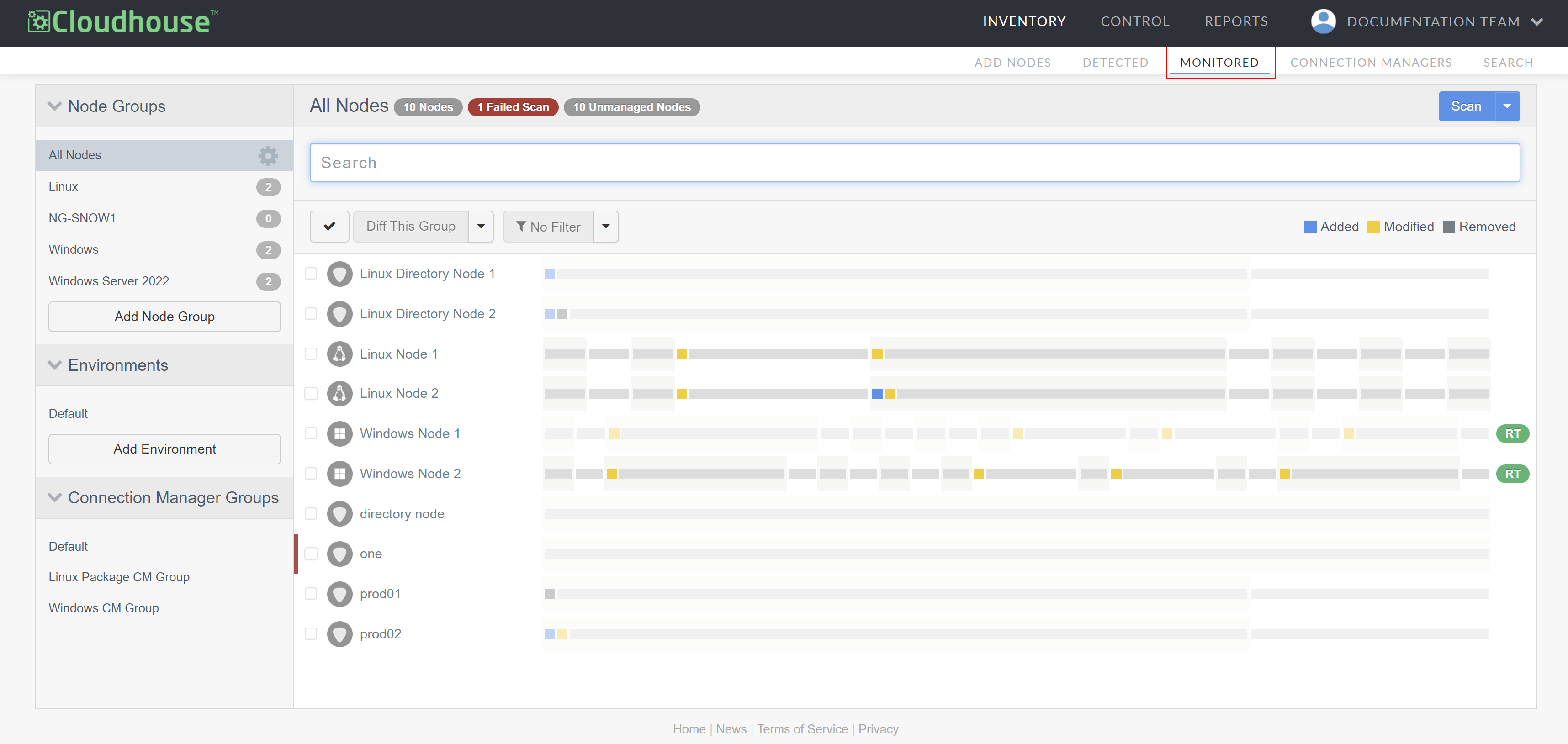Viewport: 1568px width, 744px height.
Task: Click the 10 Nodes badge
Action: 428,107
